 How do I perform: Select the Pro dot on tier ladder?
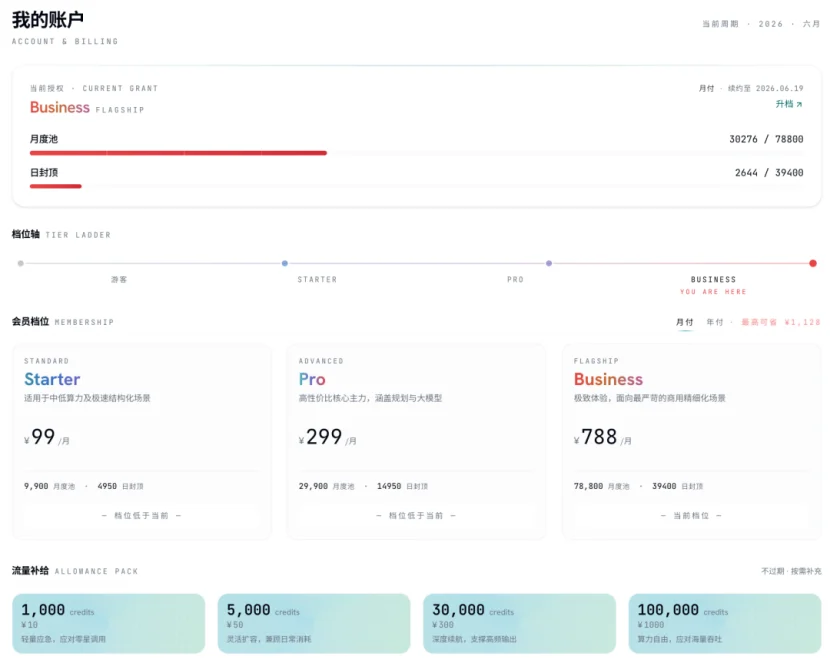pos(549,263)
